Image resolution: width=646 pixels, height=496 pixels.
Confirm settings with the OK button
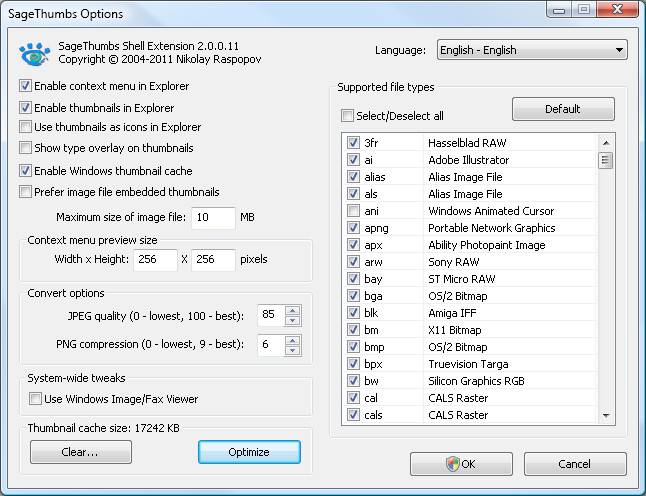point(461,464)
